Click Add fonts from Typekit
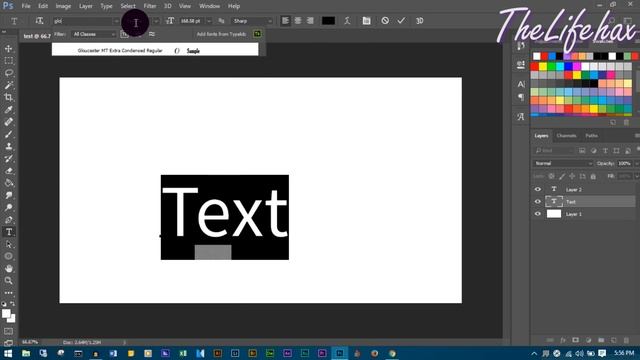The height and width of the screenshot is (360, 640). click(x=221, y=34)
